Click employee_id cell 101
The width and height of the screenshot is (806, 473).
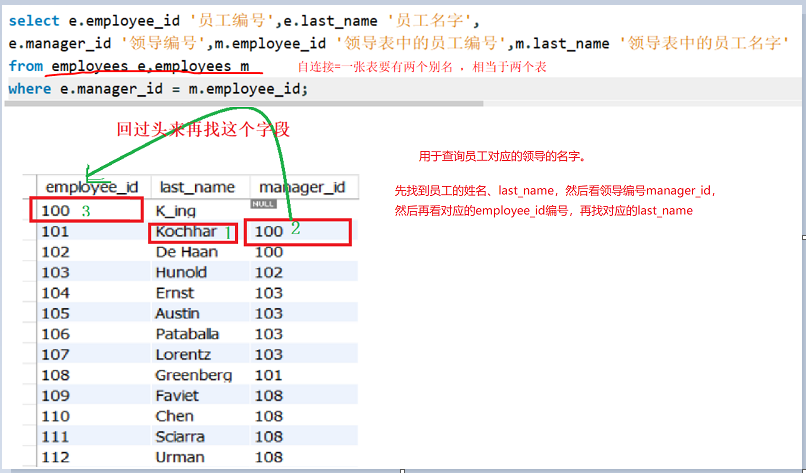[94, 231]
